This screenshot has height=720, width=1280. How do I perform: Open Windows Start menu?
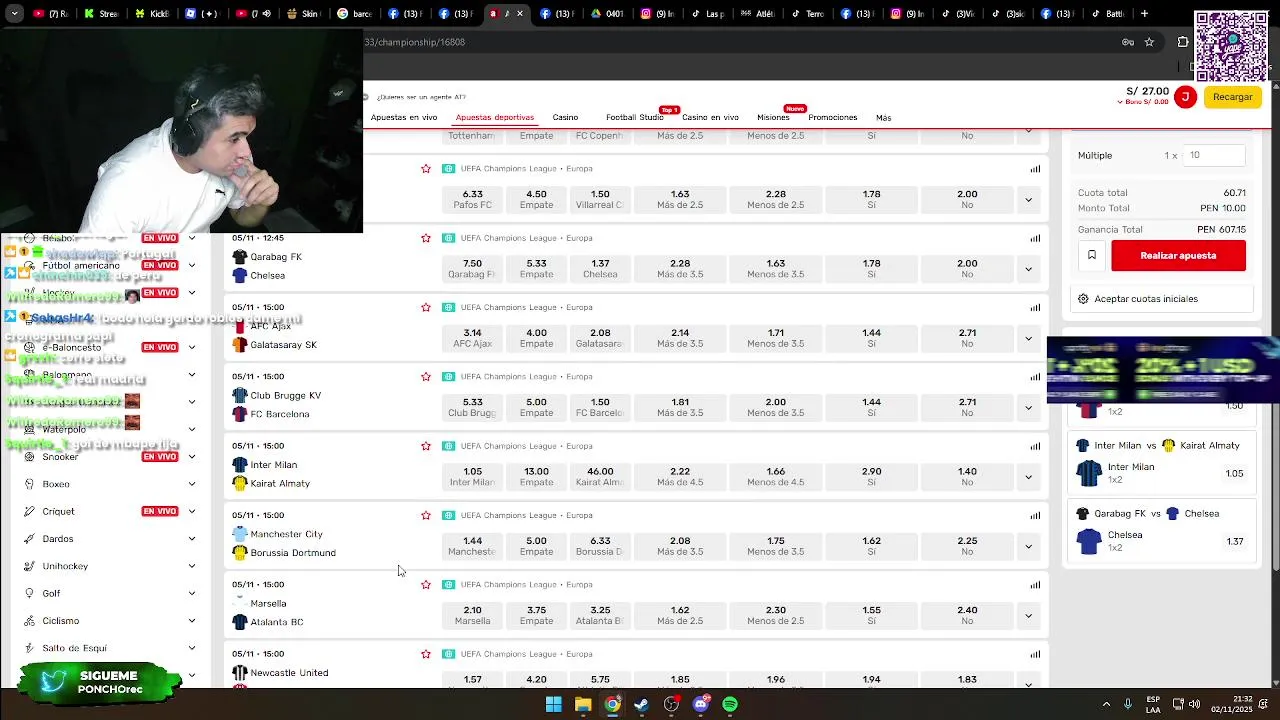(x=553, y=704)
